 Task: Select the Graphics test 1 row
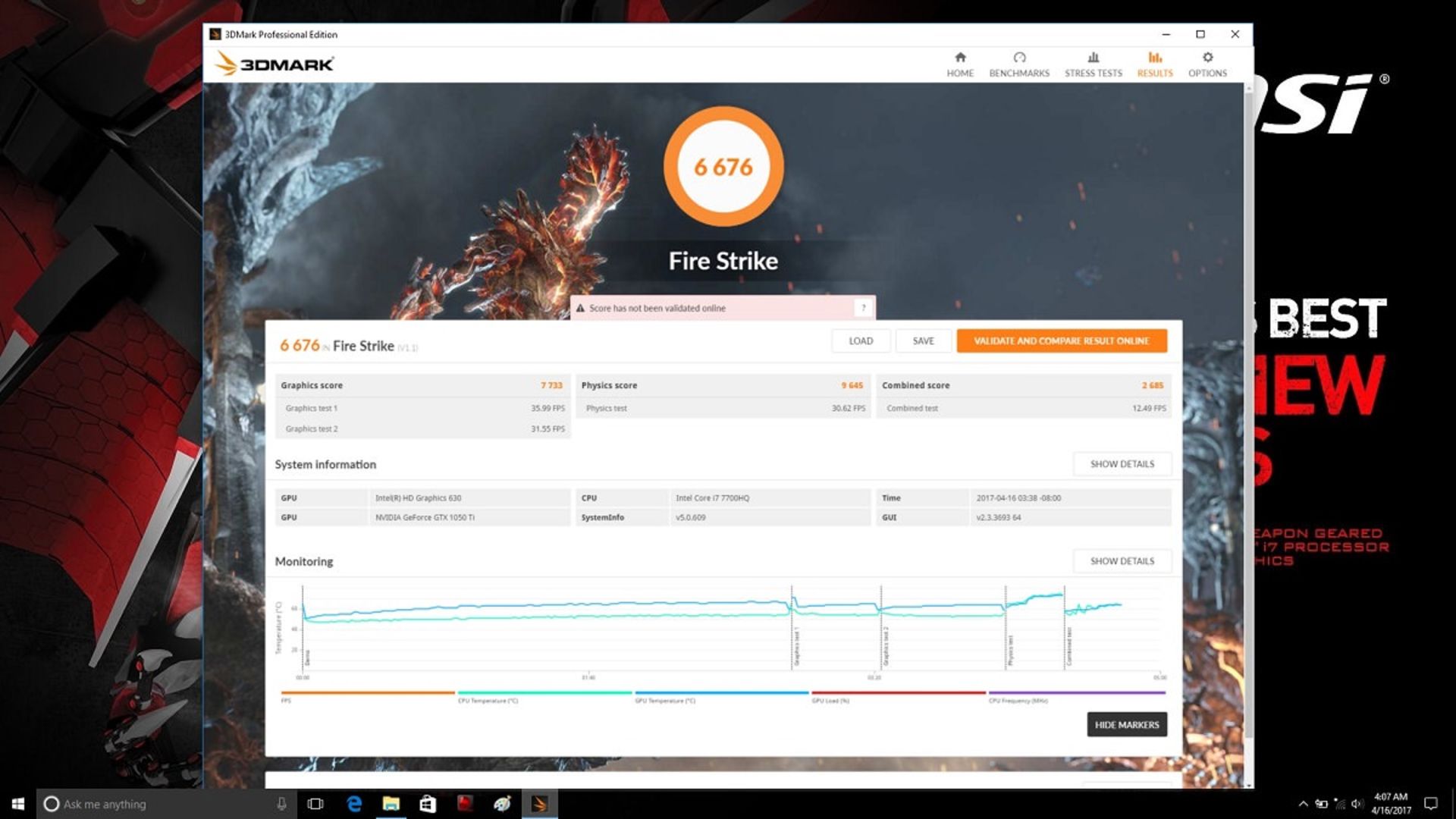click(423, 408)
